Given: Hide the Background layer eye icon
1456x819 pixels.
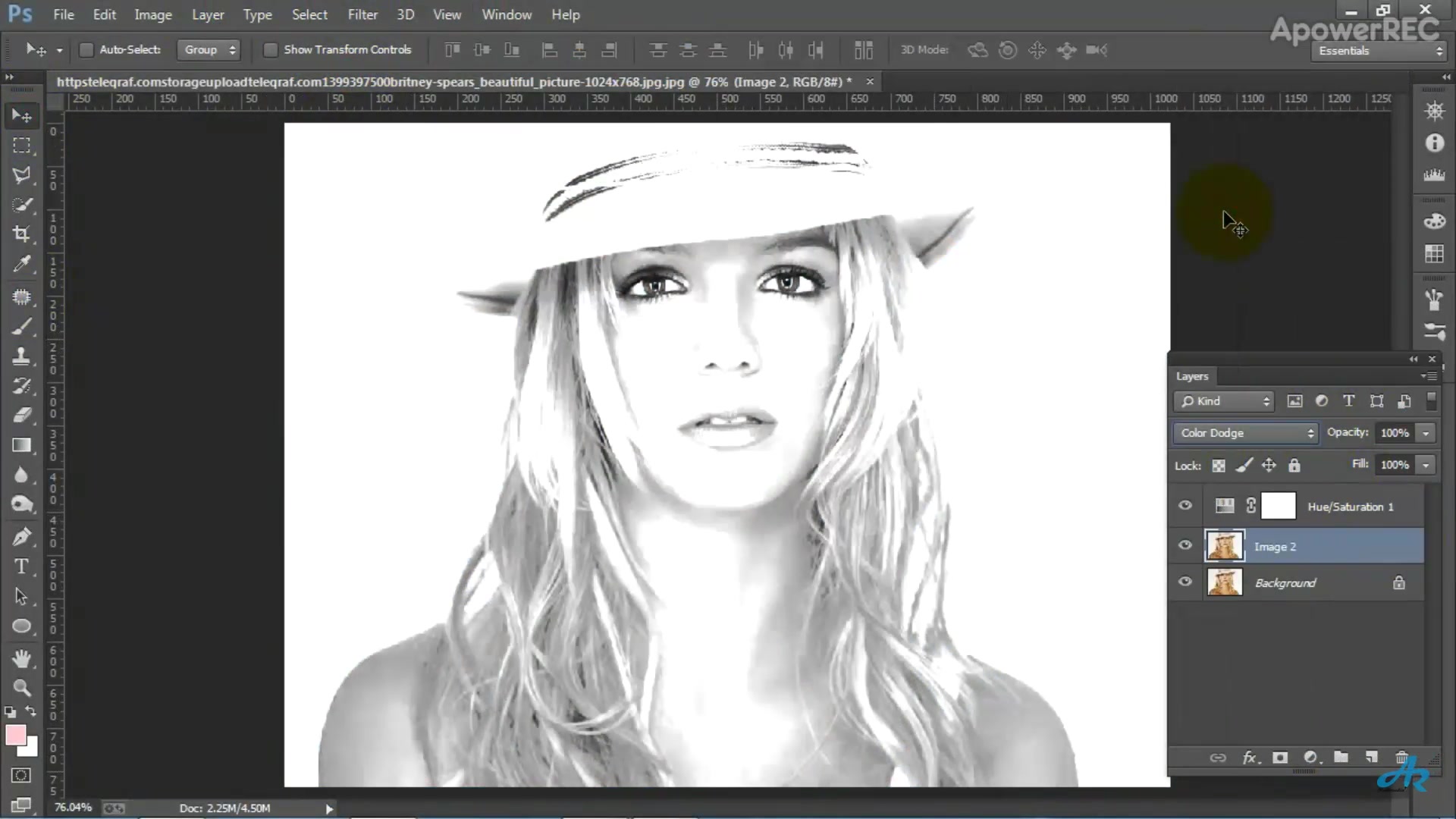Looking at the screenshot, I should pyautogui.click(x=1185, y=582).
